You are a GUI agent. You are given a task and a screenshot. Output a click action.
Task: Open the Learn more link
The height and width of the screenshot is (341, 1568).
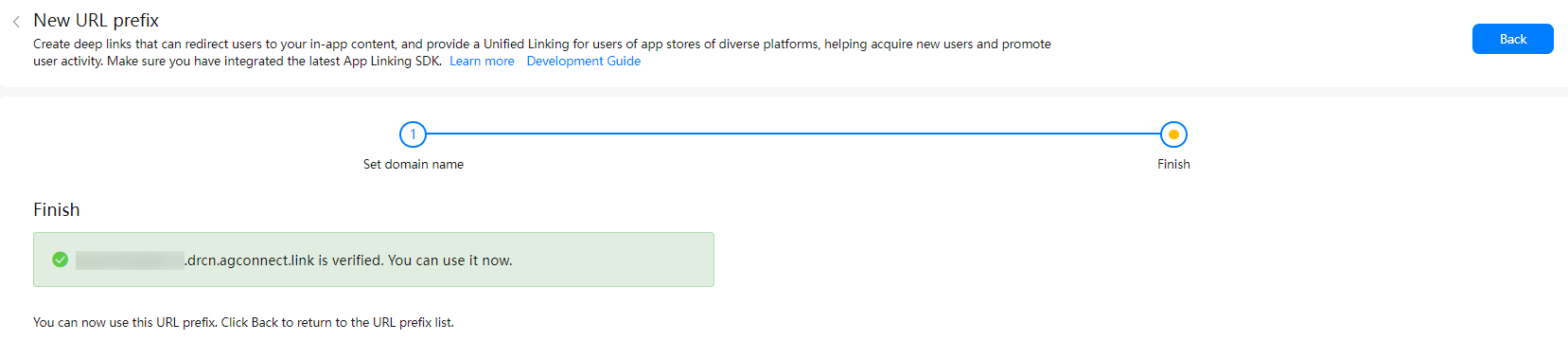coord(482,61)
